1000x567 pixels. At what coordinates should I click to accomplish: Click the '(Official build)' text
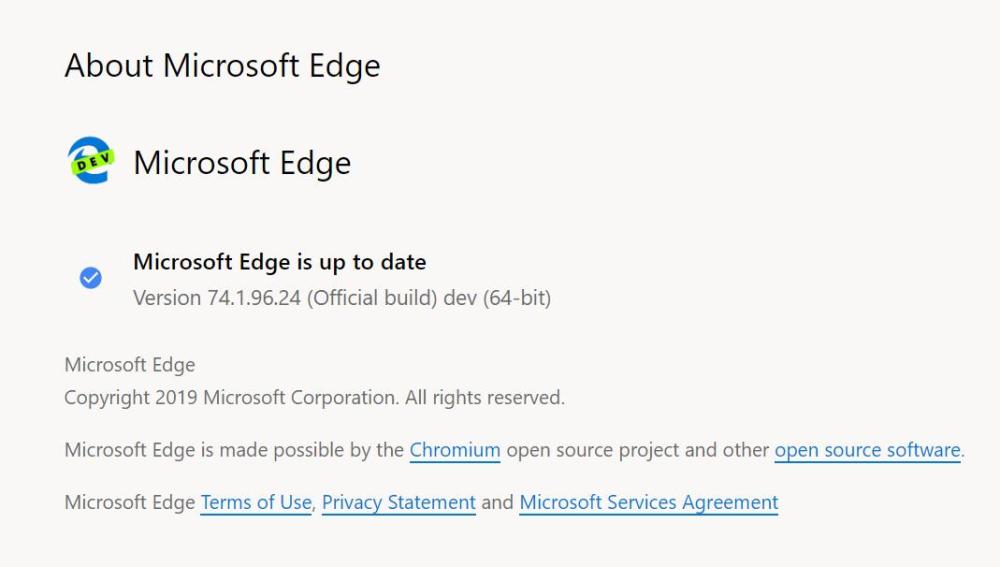coord(369,298)
